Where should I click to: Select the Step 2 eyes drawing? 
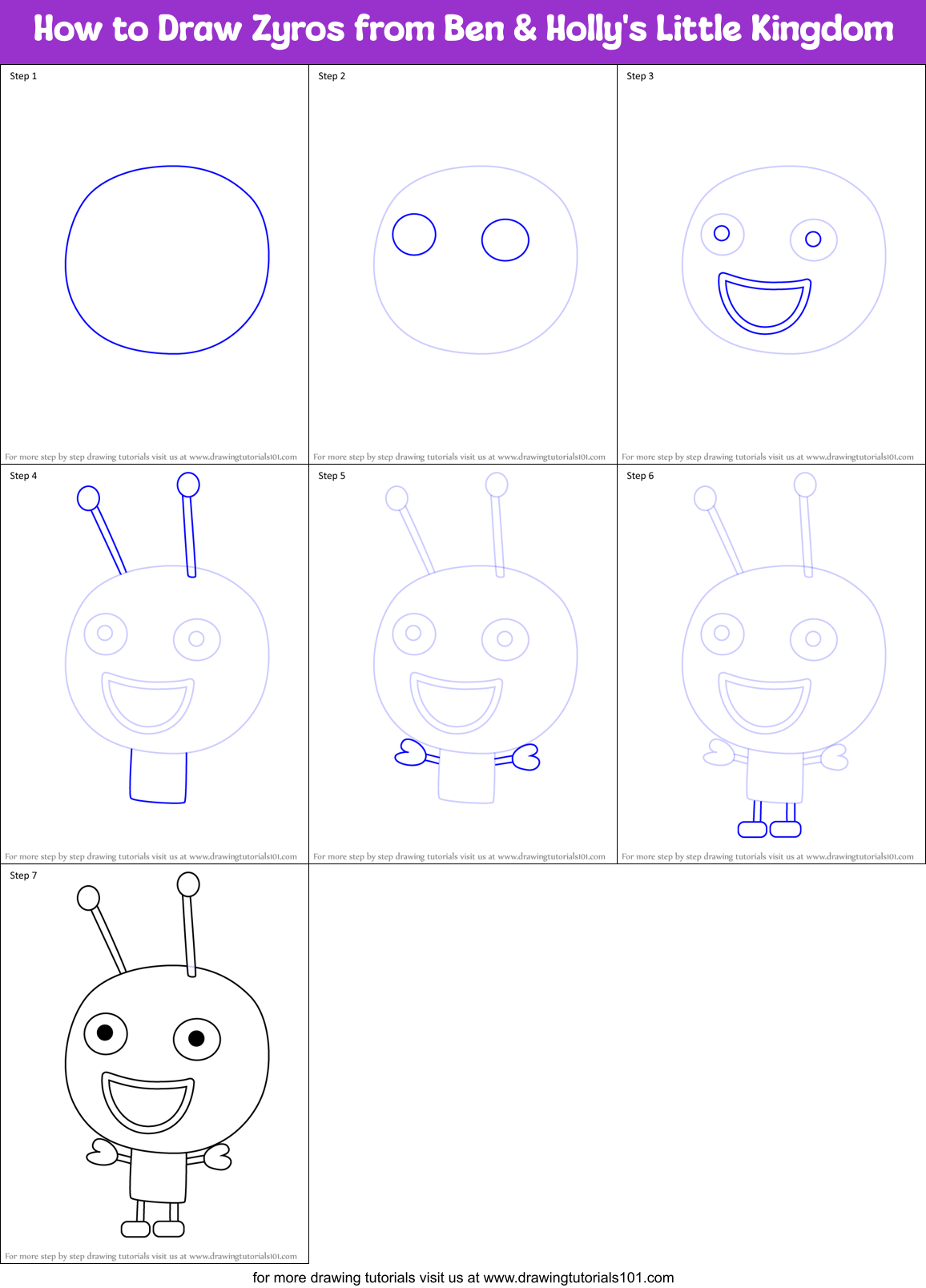[461, 237]
